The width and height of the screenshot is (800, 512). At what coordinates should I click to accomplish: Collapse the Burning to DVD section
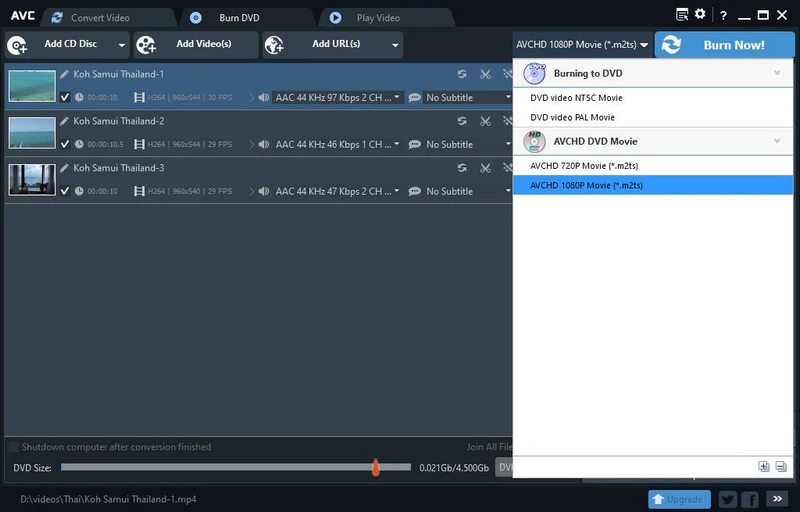[x=777, y=74]
